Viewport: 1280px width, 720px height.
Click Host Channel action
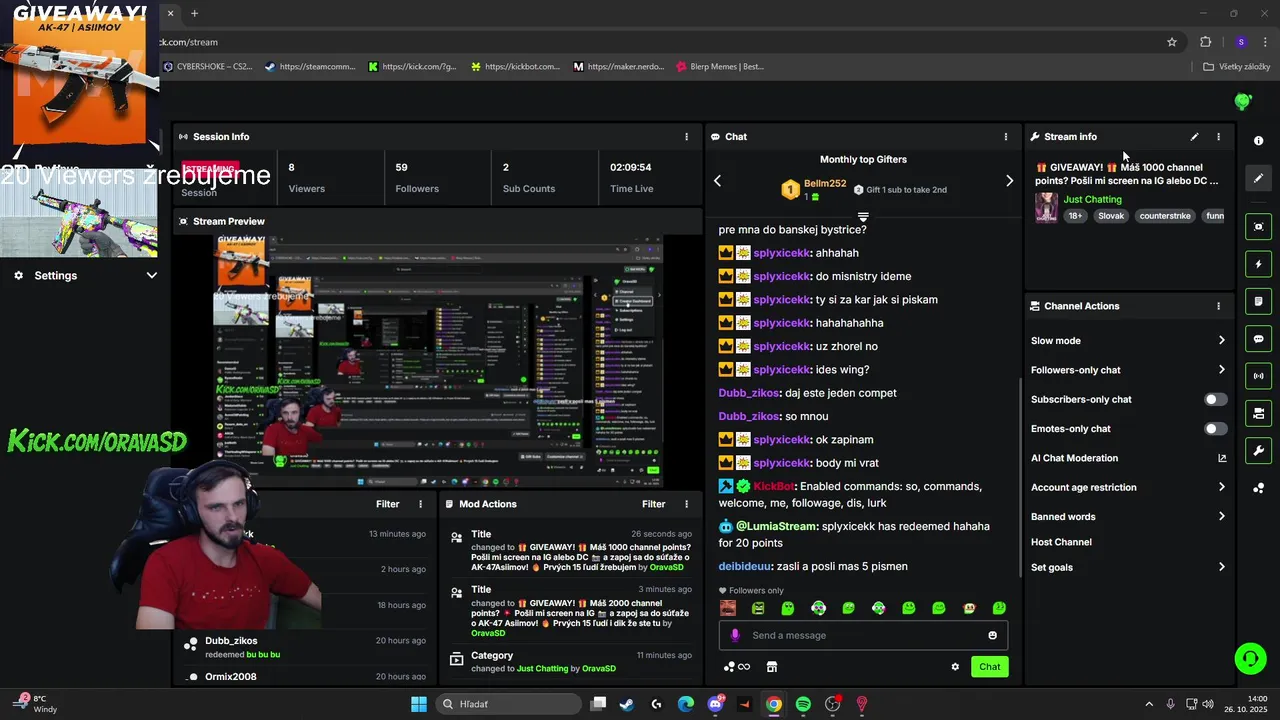tap(1061, 542)
